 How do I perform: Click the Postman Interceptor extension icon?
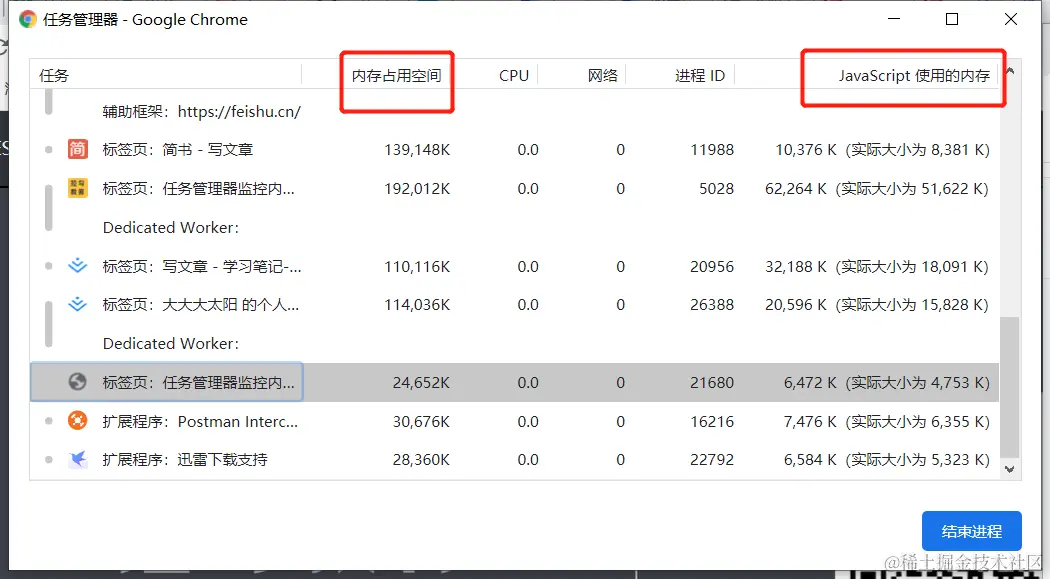pos(78,420)
